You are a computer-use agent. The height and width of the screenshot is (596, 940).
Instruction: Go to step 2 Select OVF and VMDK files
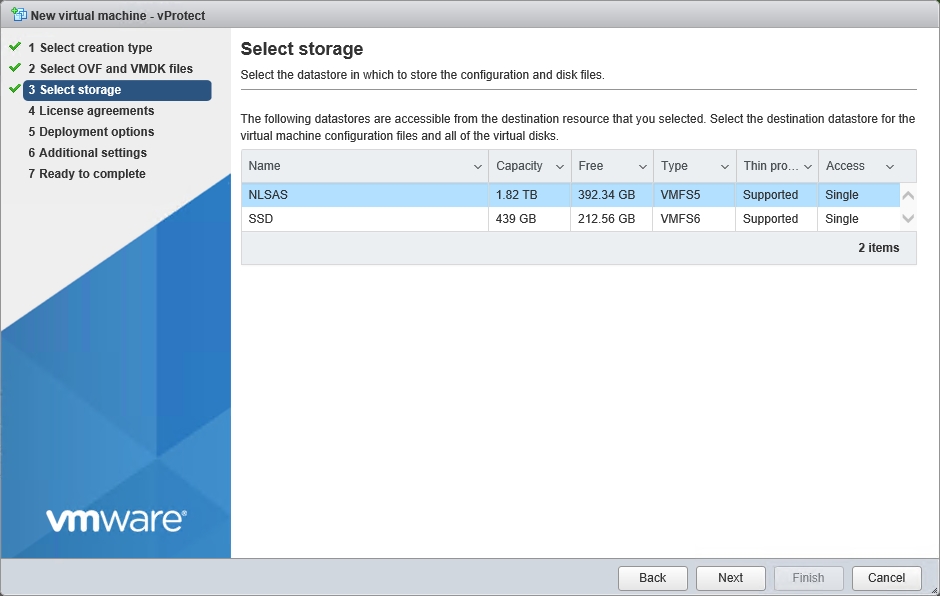pyautogui.click(x=116, y=69)
